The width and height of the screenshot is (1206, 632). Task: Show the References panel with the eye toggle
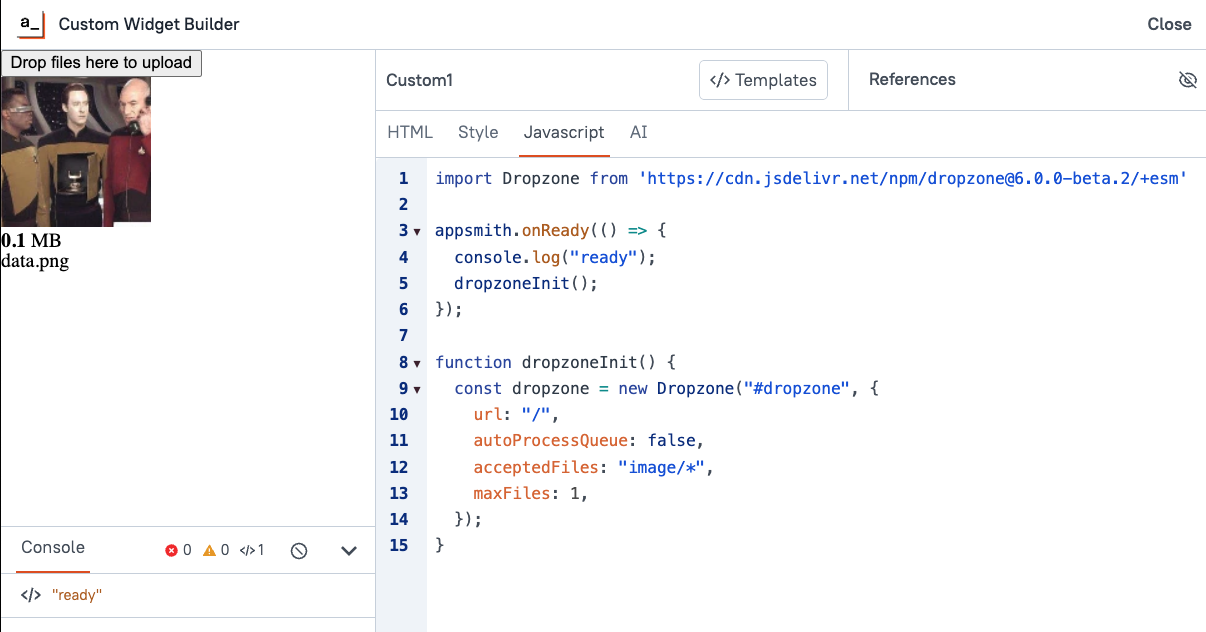pyautogui.click(x=1187, y=79)
